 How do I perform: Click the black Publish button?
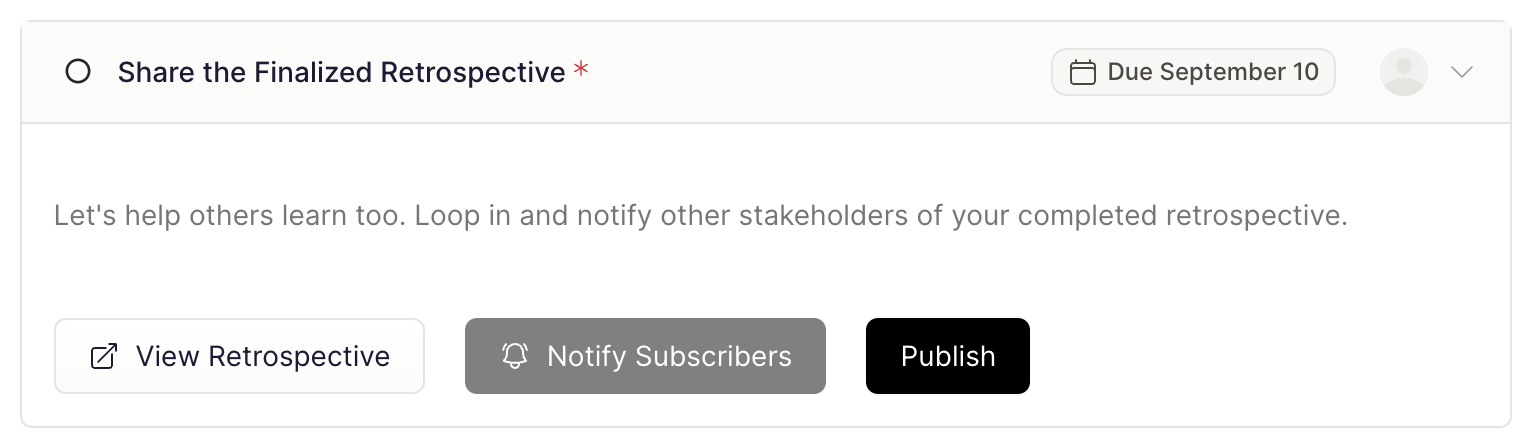[947, 356]
